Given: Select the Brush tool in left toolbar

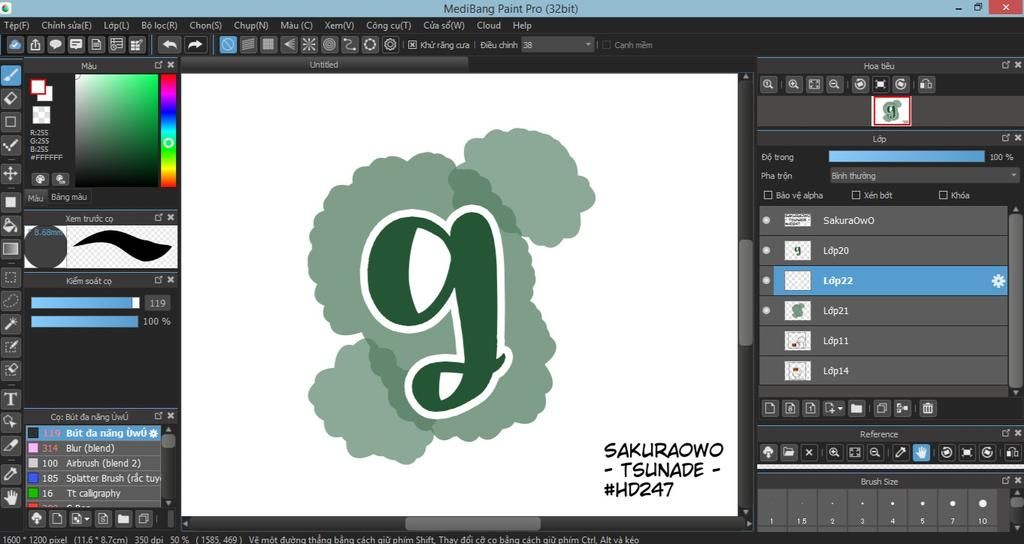Looking at the screenshot, I should [x=10, y=76].
